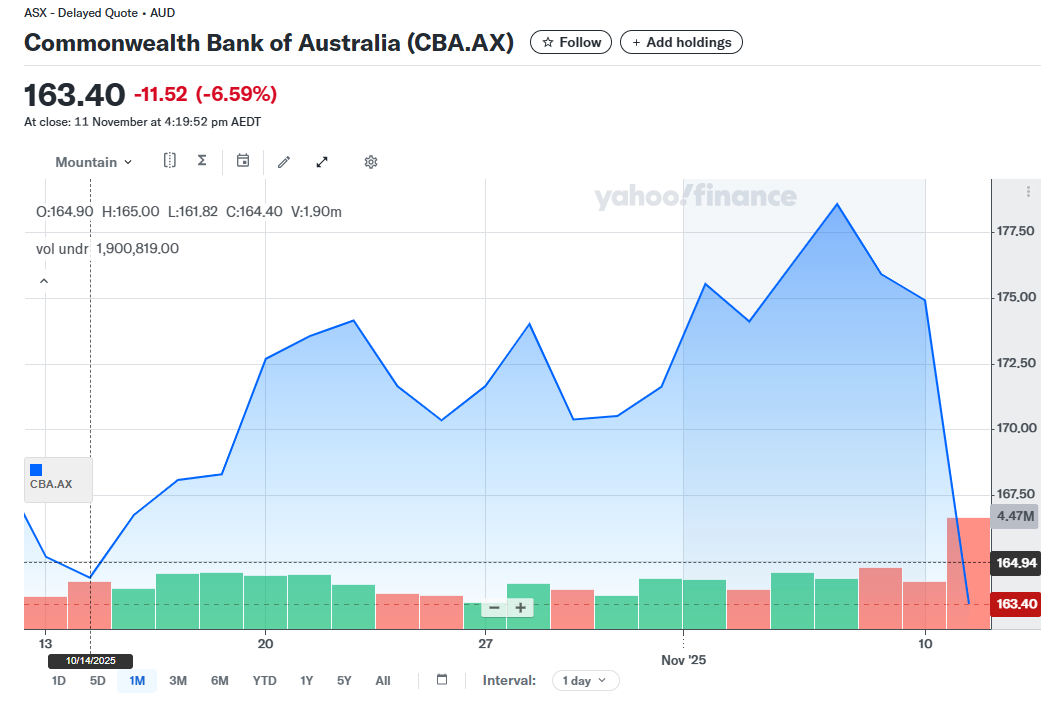
Task: Click Add holdings for CBA.AX
Action: (681, 42)
